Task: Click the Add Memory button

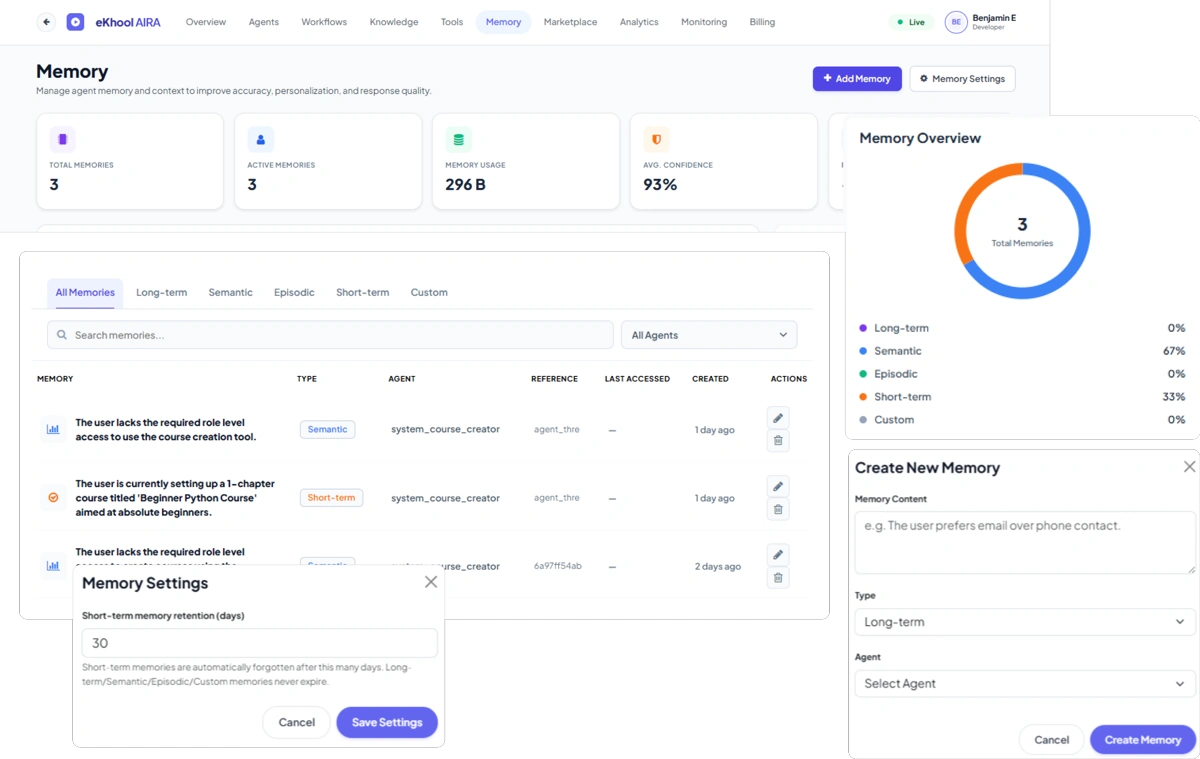Action: coord(857,79)
